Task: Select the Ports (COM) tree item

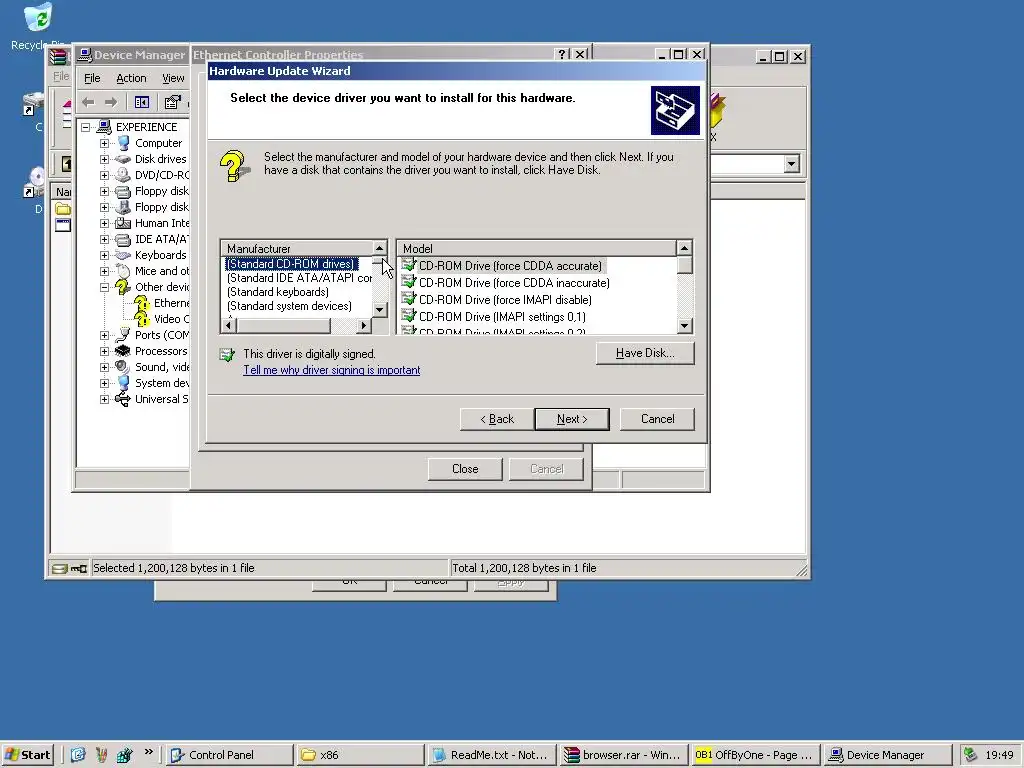Action: coord(161,335)
